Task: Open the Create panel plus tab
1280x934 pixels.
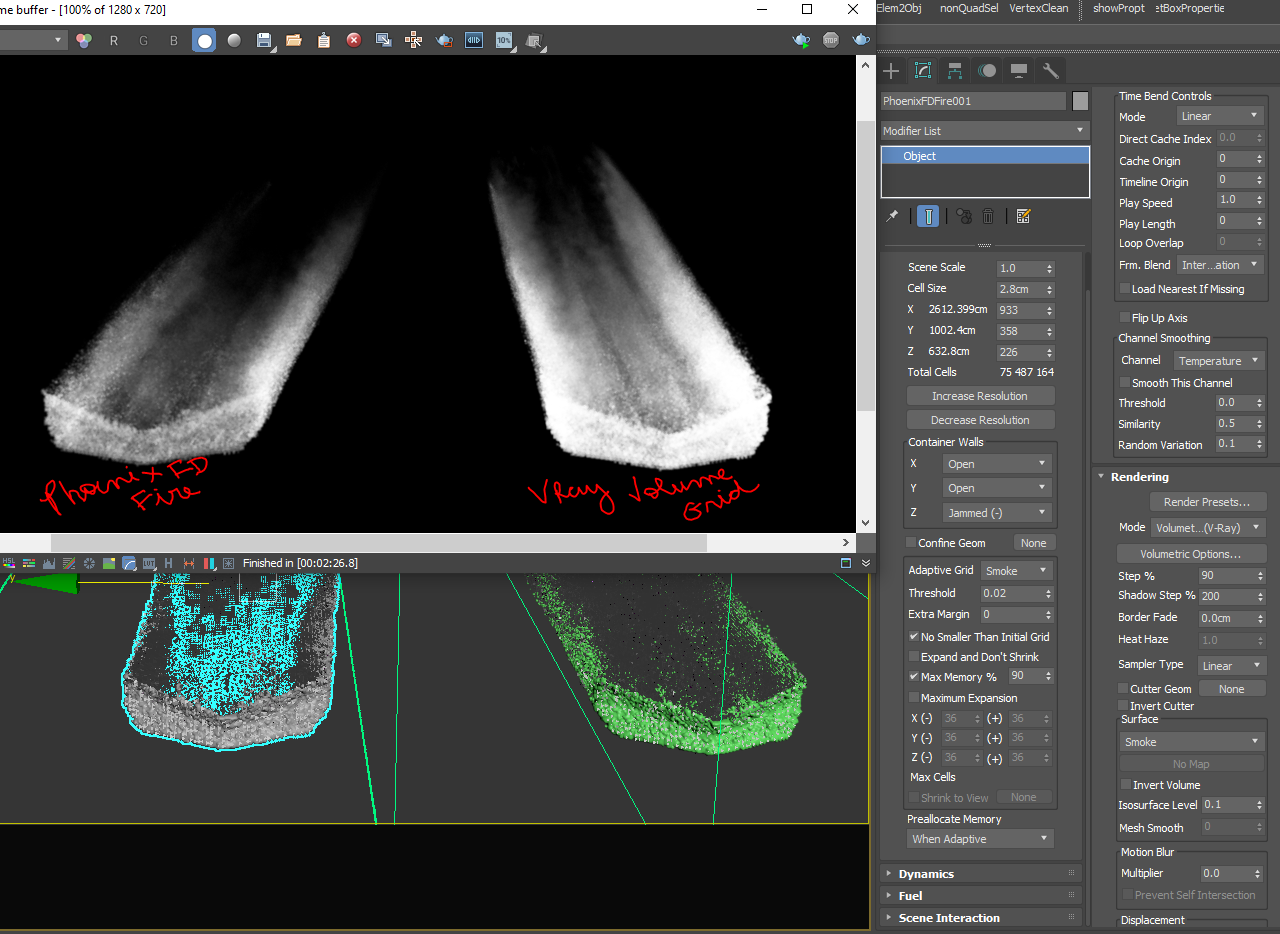Action: coord(891,70)
